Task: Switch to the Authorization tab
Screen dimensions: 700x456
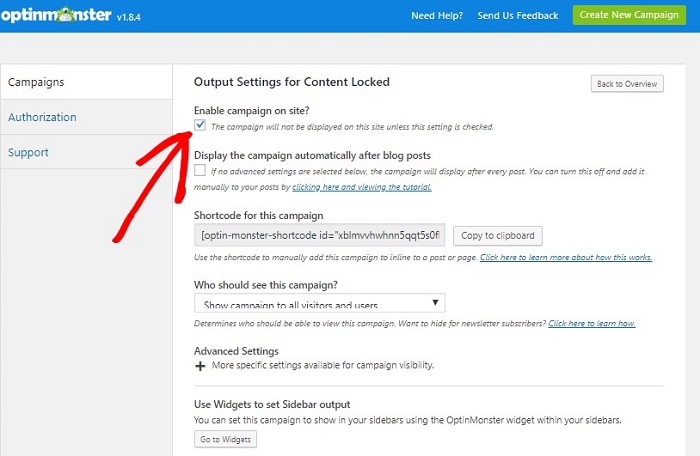Action: (86, 117)
